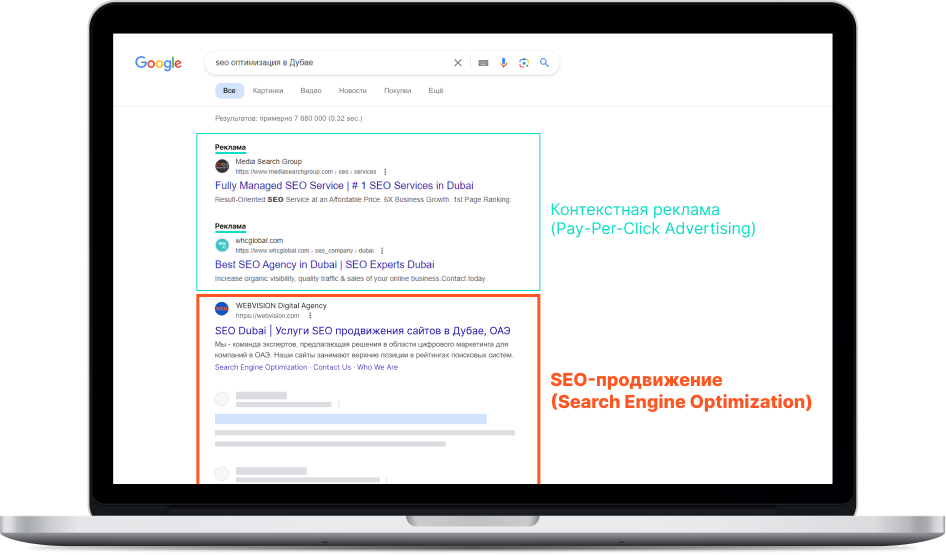Open the on-screen keyboard icon
The height and width of the screenshot is (555, 946).
(483, 63)
